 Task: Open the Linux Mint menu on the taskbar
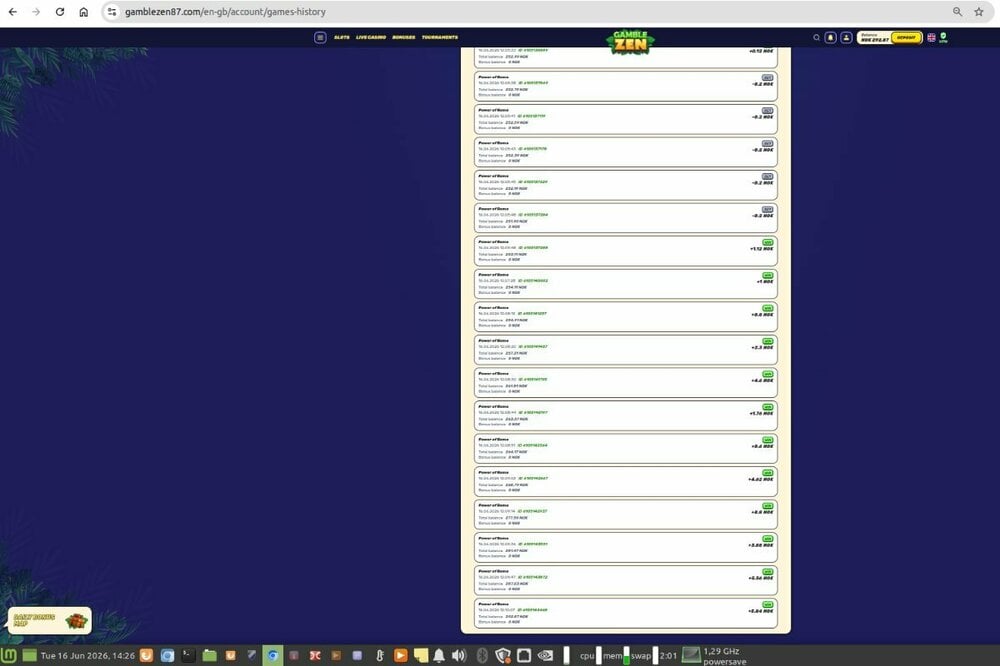click(x=9, y=655)
